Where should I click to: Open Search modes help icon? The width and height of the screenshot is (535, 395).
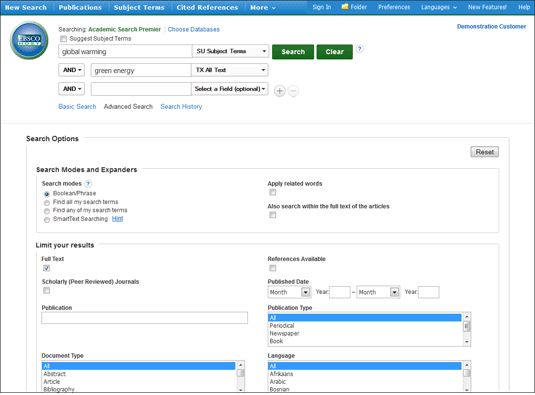pos(88,184)
